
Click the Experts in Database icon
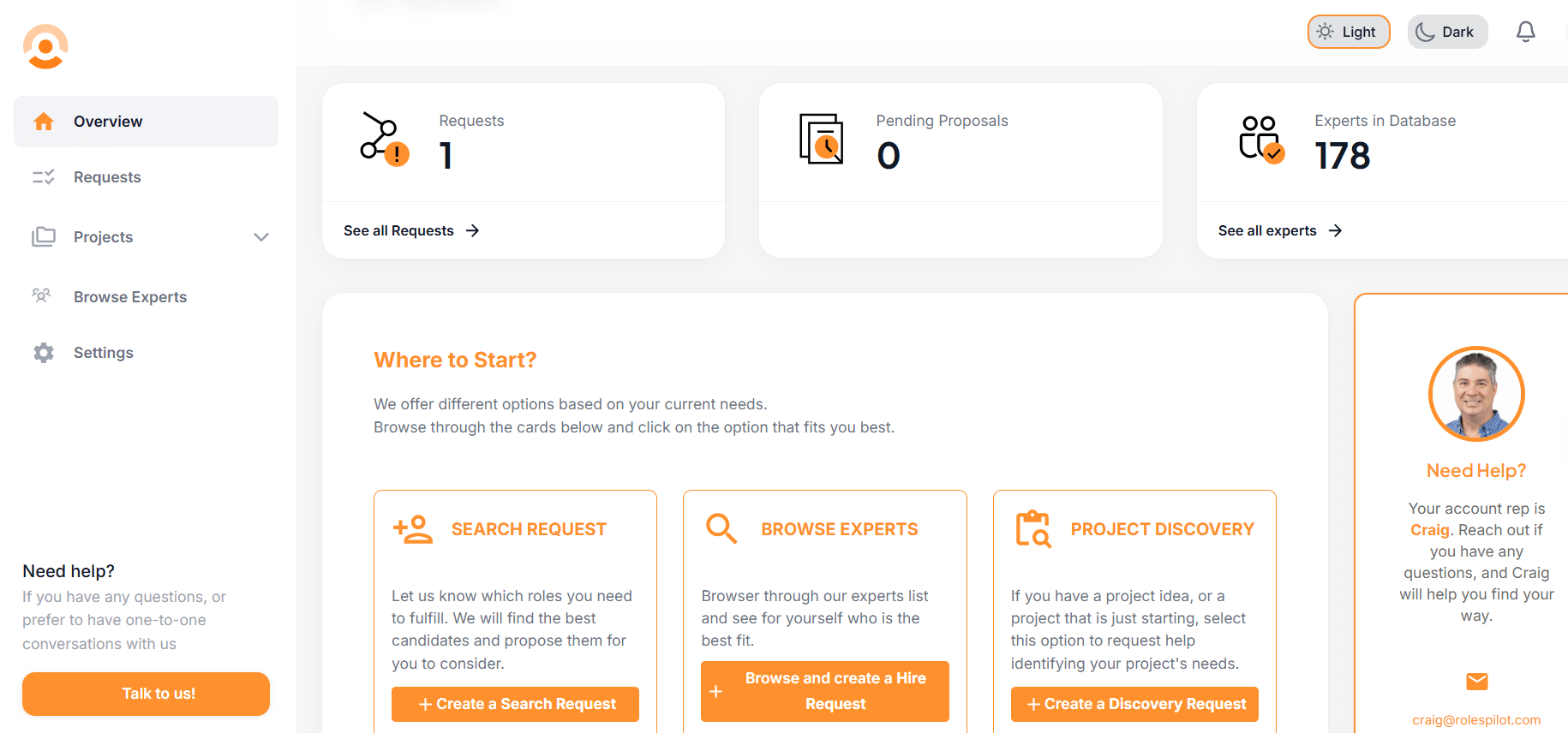coord(1261,139)
